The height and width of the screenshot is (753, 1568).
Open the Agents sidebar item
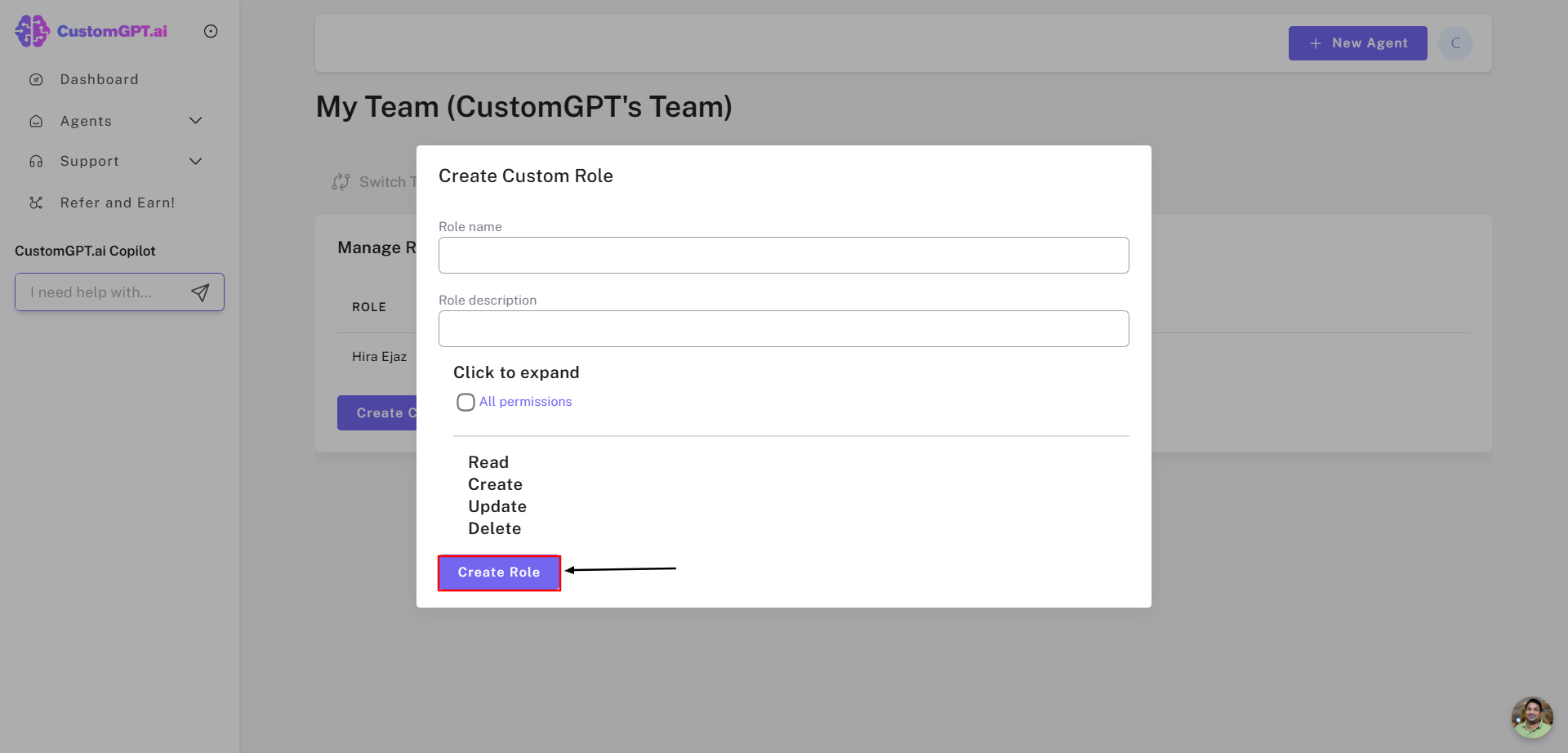click(86, 121)
